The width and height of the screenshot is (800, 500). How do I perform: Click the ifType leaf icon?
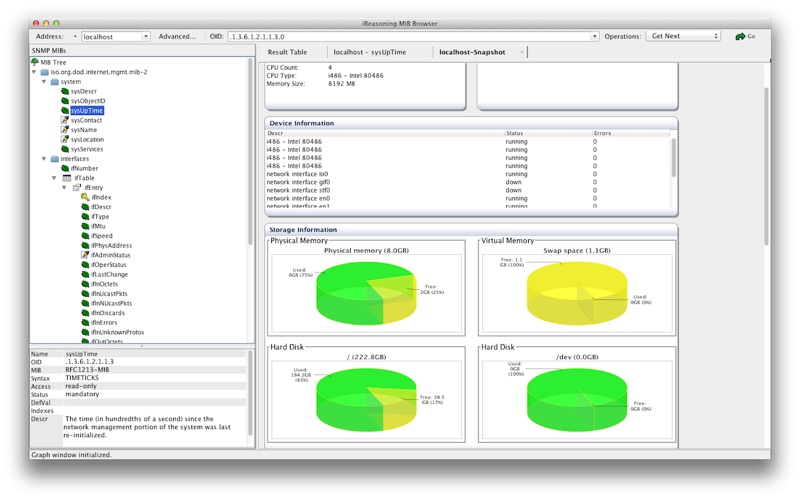[x=85, y=217]
